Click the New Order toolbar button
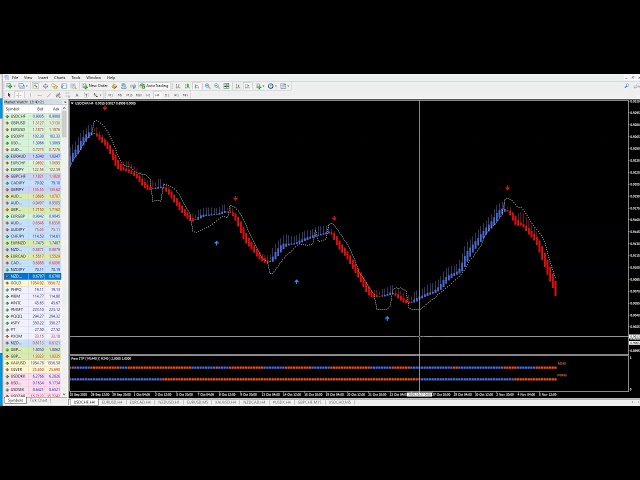The image size is (640, 480). pos(97,86)
